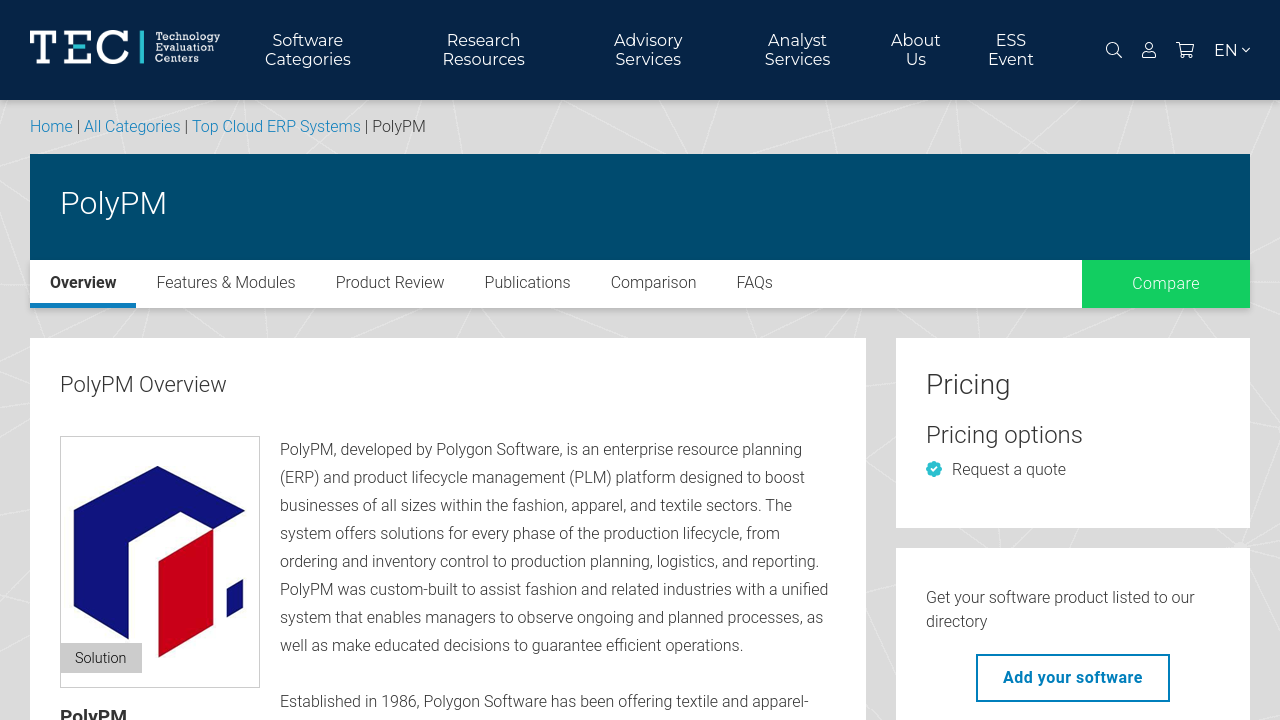The height and width of the screenshot is (720, 1280).
Task: Click the PolyPM product logo image
Action: (160, 561)
